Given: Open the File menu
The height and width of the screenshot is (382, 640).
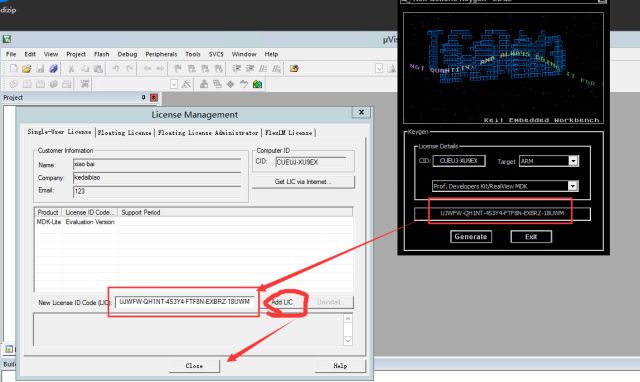Looking at the screenshot, I should pos(11,54).
